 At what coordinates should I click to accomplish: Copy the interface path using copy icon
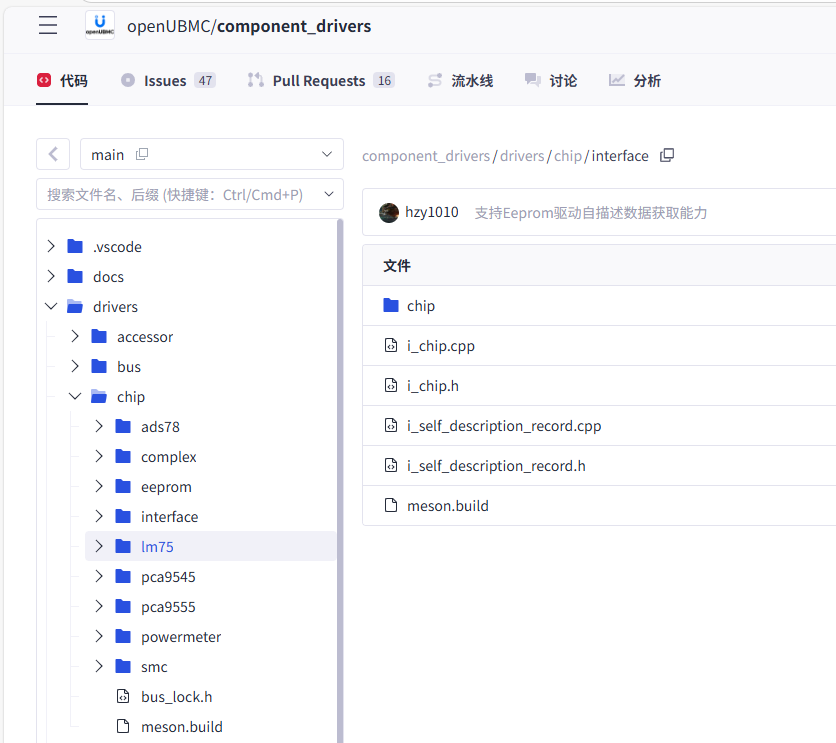click(x=667, y=155)
